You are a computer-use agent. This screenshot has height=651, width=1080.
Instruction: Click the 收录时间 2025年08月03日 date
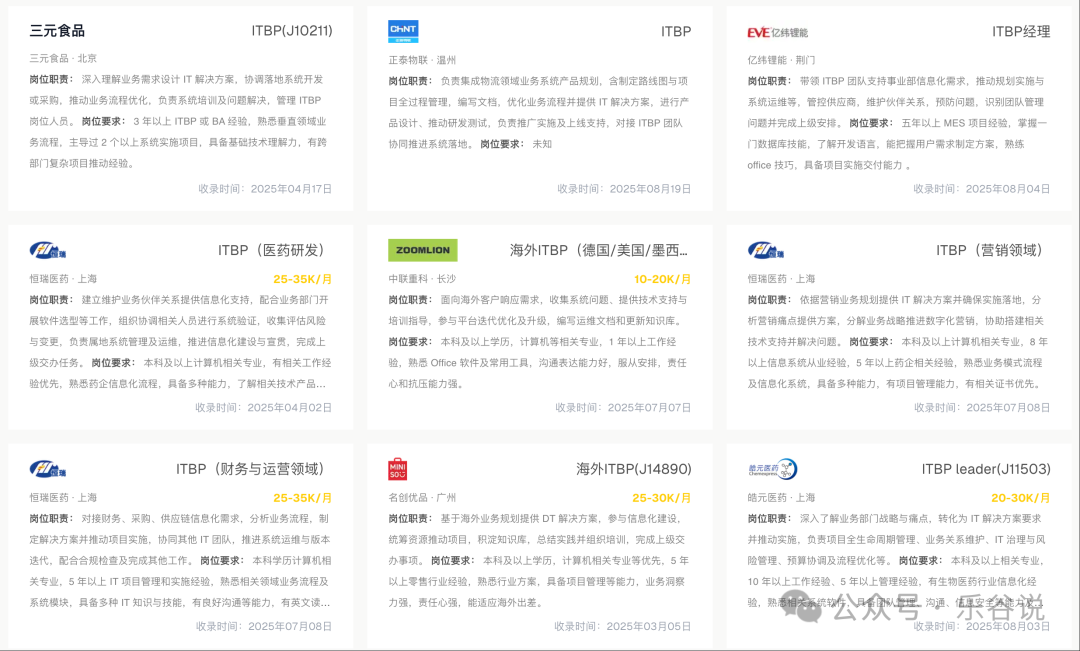click(x=982, y=626)
